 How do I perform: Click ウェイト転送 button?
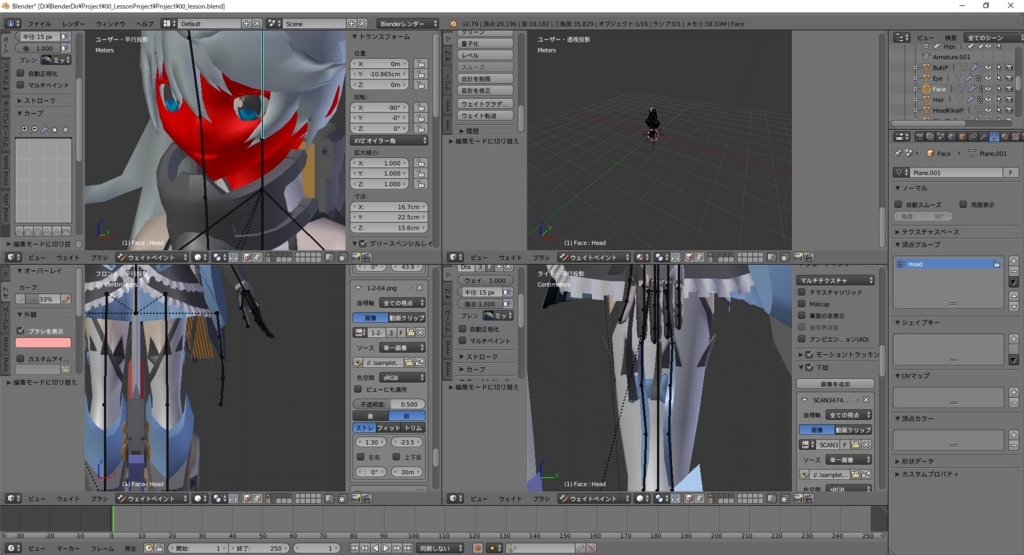pos(485,116)
